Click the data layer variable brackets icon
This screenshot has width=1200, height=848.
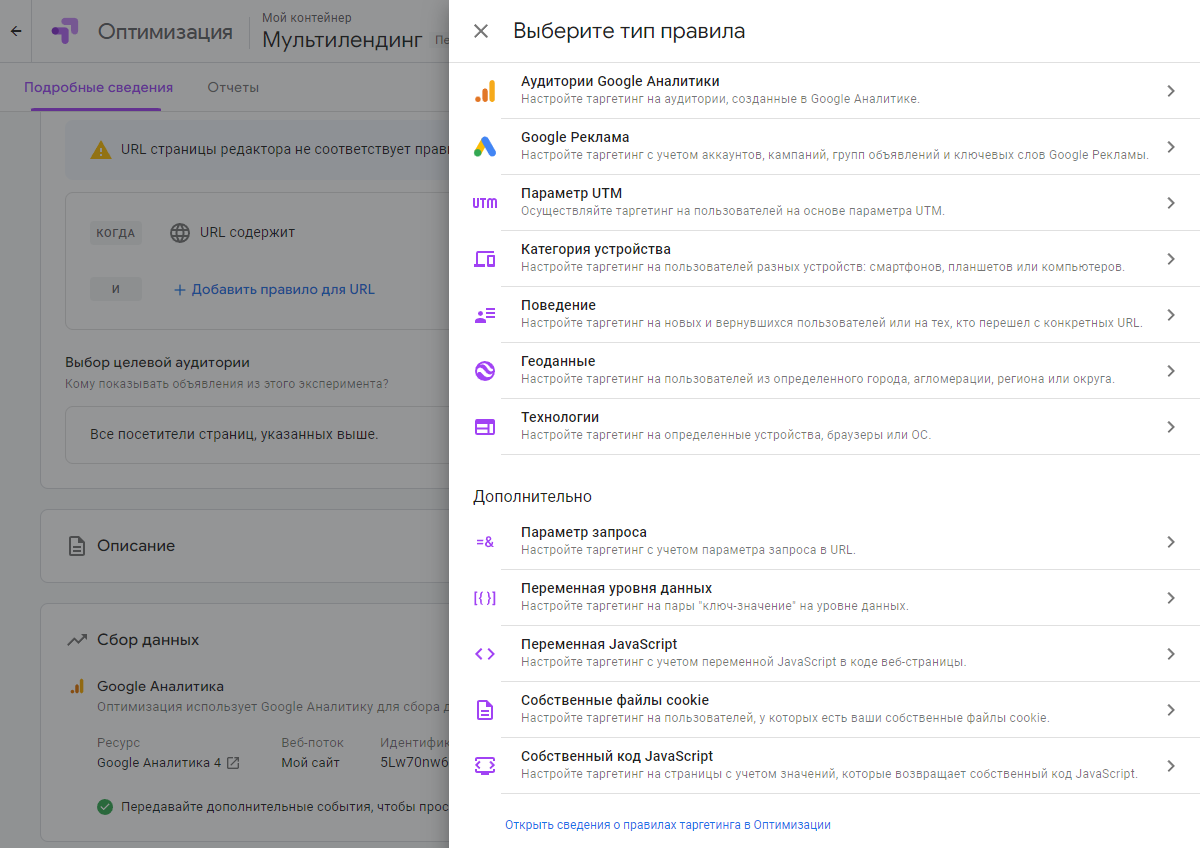485,598
